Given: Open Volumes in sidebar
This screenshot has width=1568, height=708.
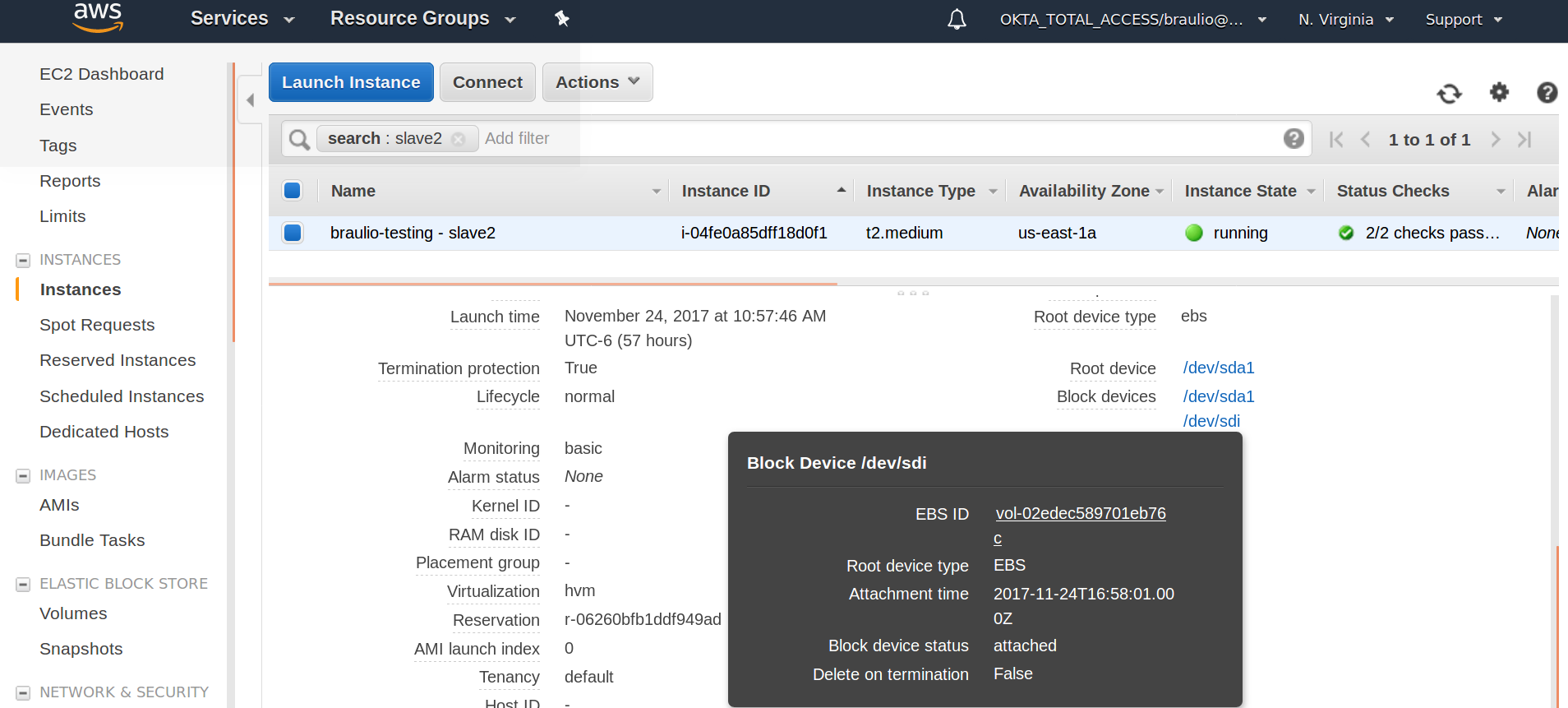Looking at the screenshot, I should (73, 613).
